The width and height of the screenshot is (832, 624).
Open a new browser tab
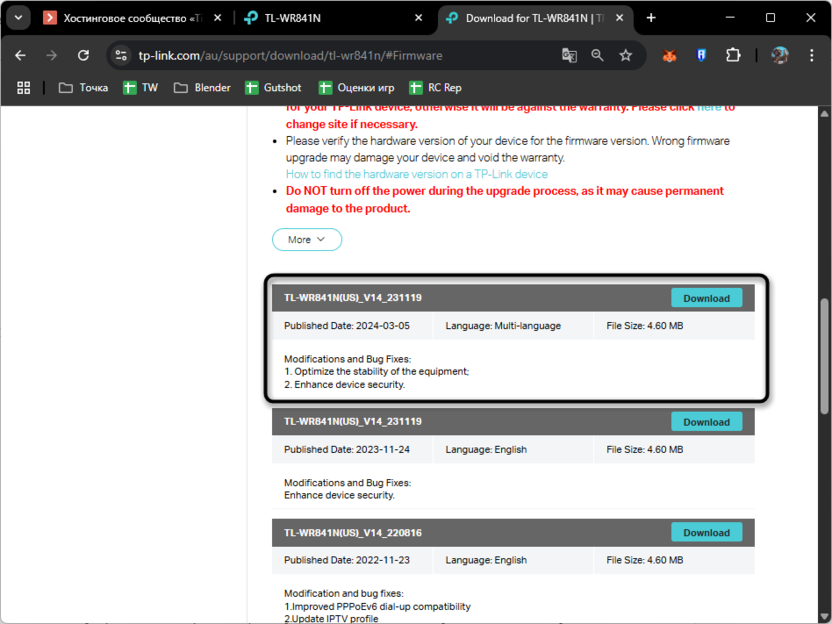(x=651, y=18)
